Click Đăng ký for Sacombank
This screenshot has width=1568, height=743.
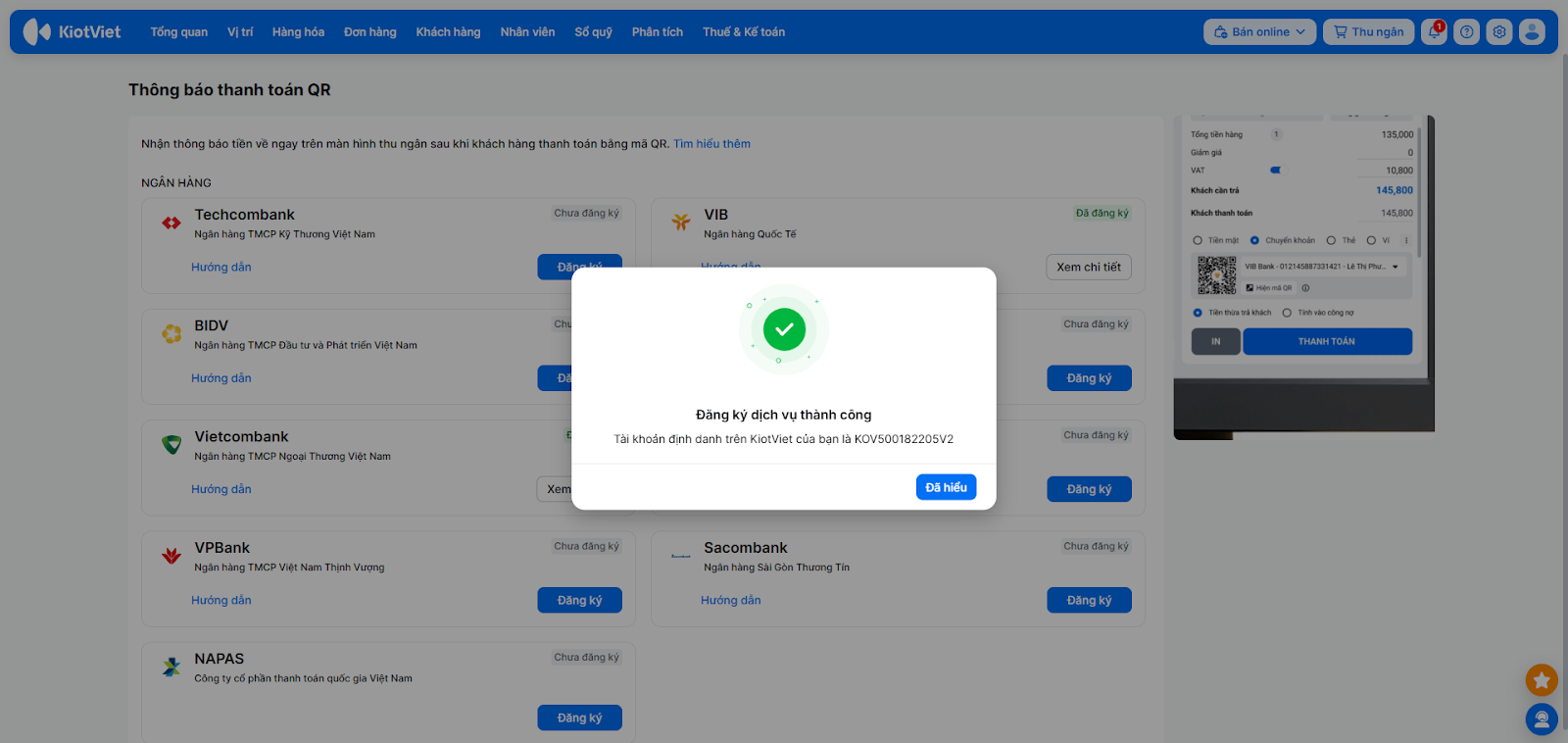[1089, 600]
